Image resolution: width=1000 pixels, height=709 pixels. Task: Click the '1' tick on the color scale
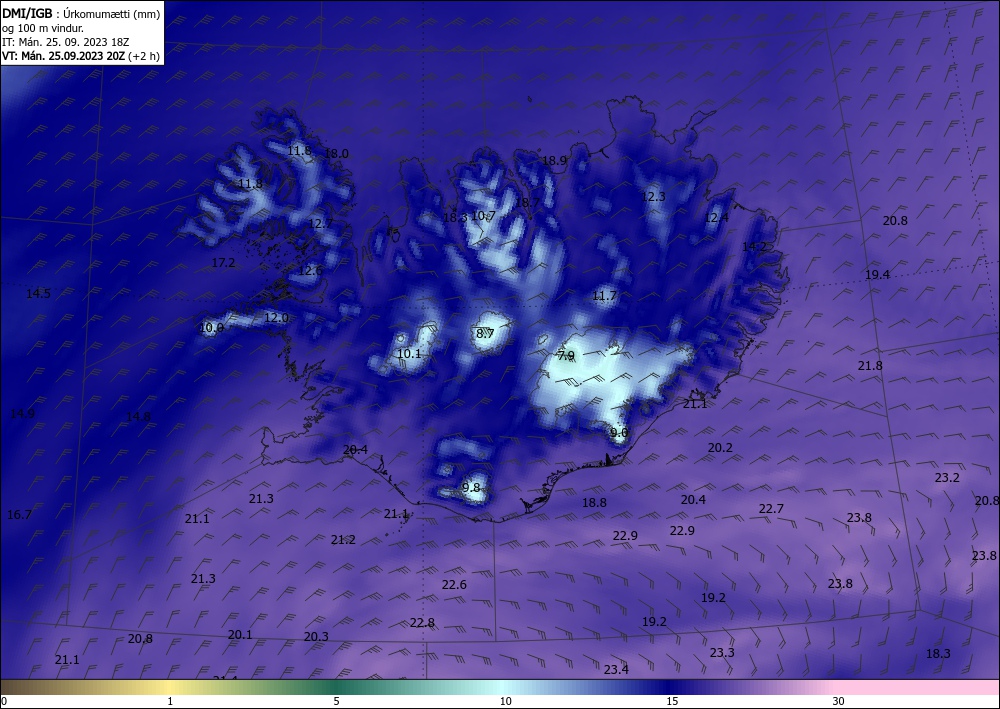tap(170, 701)
